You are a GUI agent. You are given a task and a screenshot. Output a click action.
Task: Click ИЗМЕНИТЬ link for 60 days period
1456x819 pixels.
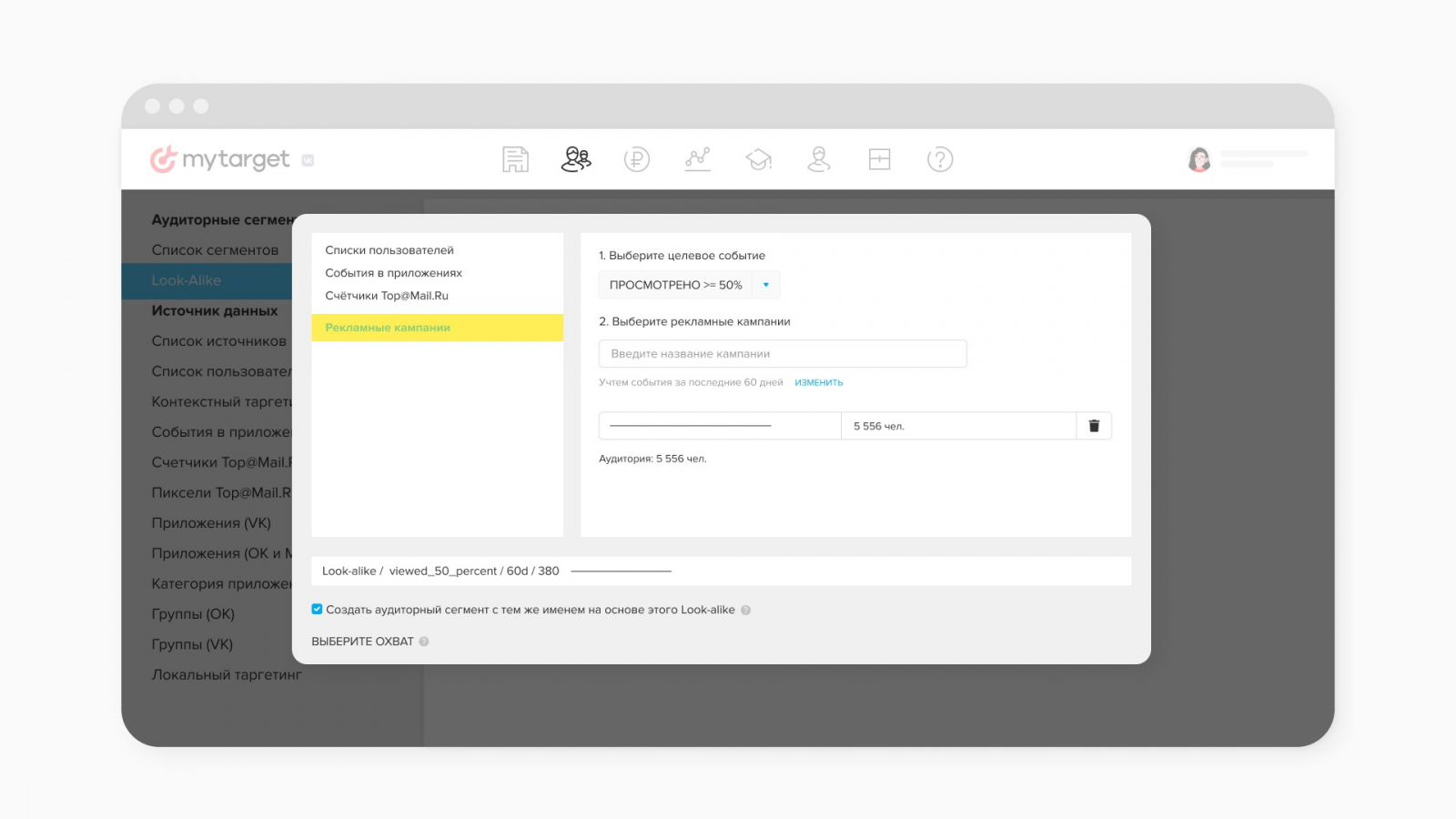pos(818,382)
